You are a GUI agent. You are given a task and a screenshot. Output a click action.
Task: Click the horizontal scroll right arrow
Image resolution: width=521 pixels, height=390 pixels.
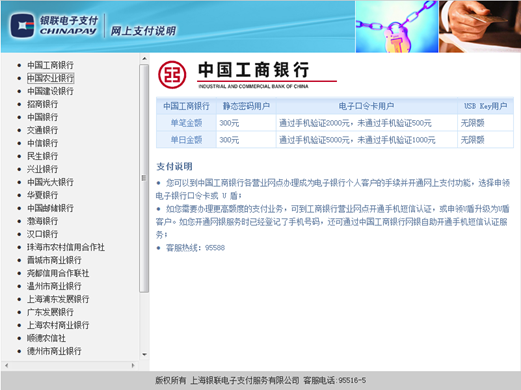click(x=133, y=365)
